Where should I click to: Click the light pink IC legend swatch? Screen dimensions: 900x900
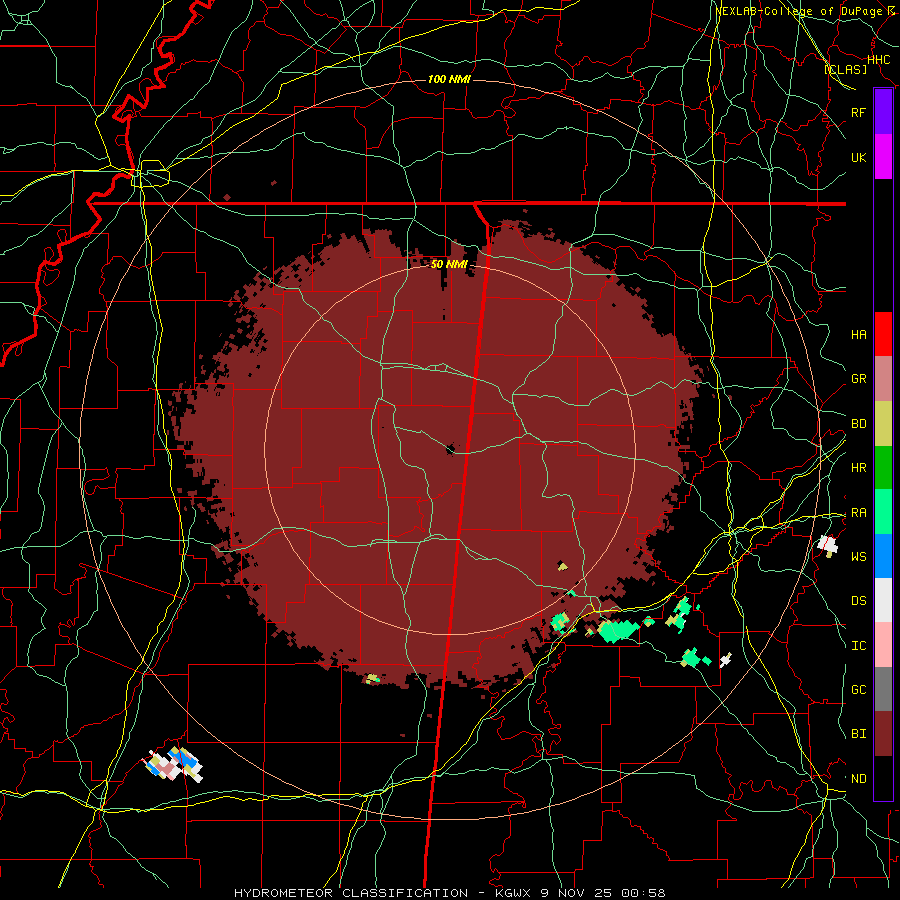[883, 645]
